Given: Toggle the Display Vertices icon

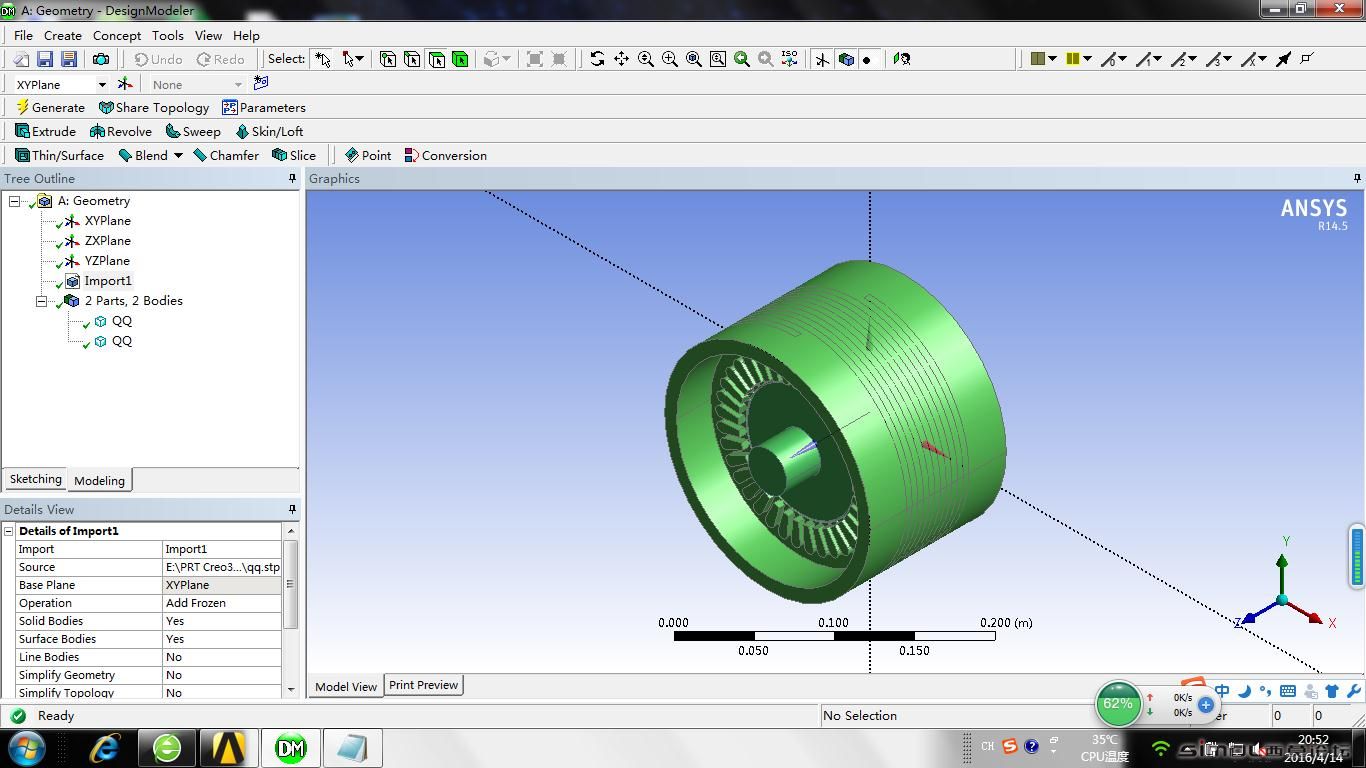Looking at the screenshot, I should pyautogui.click(x=1306, y=58).
